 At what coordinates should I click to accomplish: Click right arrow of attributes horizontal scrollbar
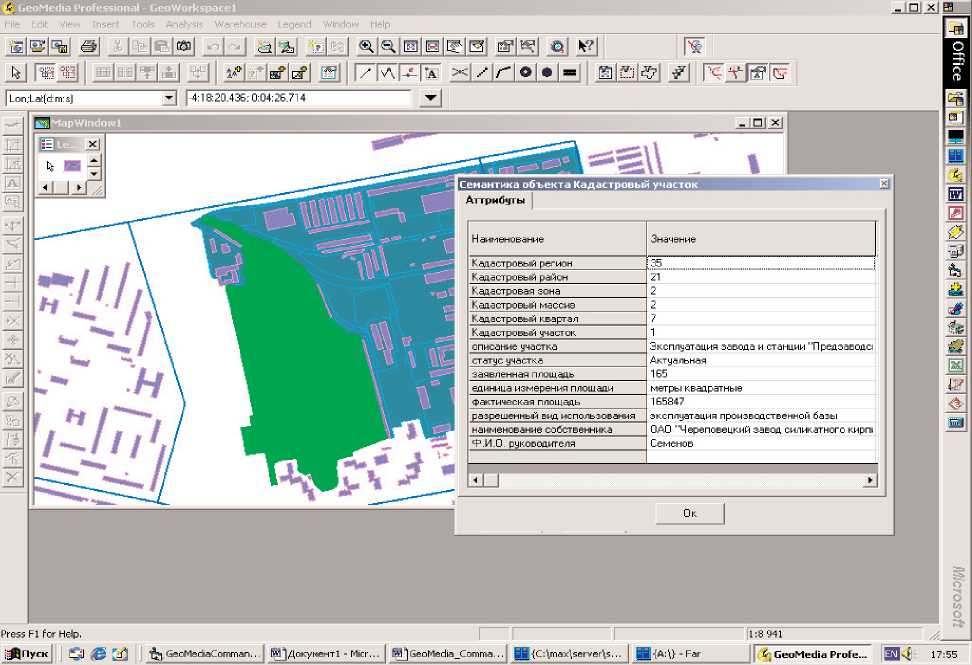pos(870,480)
